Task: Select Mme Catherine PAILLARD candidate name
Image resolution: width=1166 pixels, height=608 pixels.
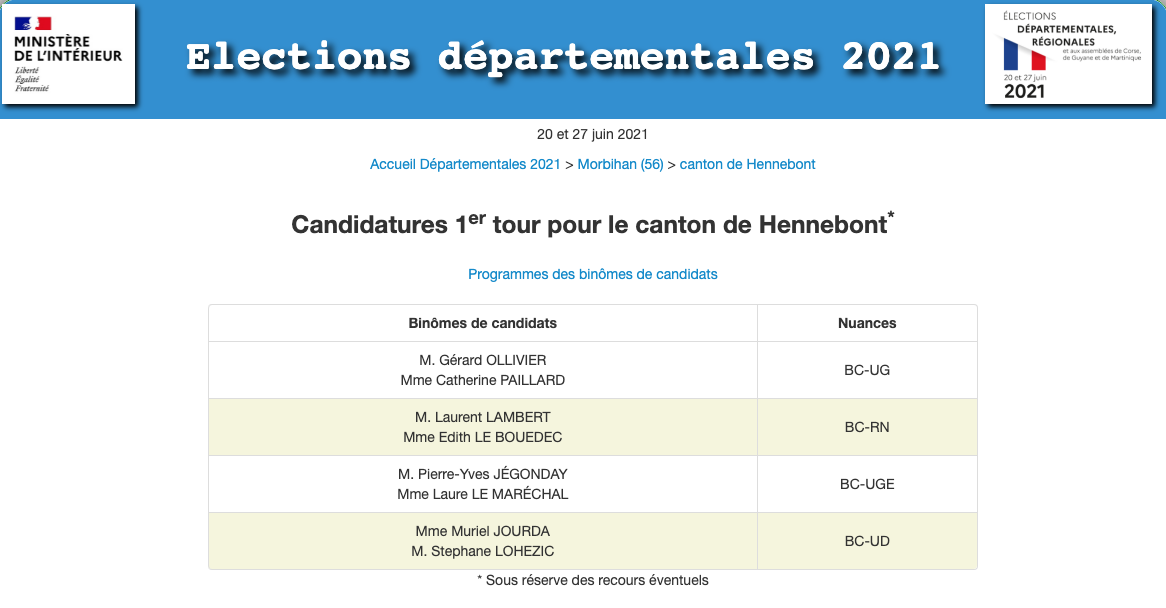Action: coord(483,380)
